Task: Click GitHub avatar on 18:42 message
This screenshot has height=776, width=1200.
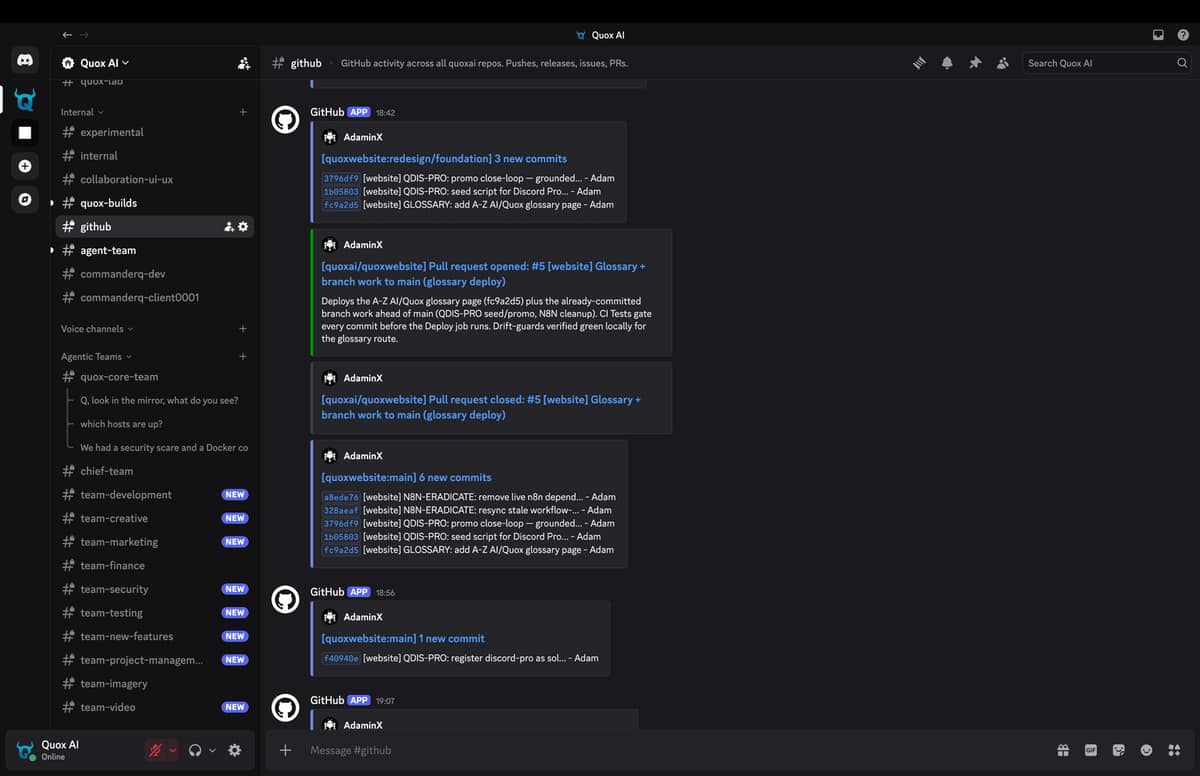Action: pos(285,120)
